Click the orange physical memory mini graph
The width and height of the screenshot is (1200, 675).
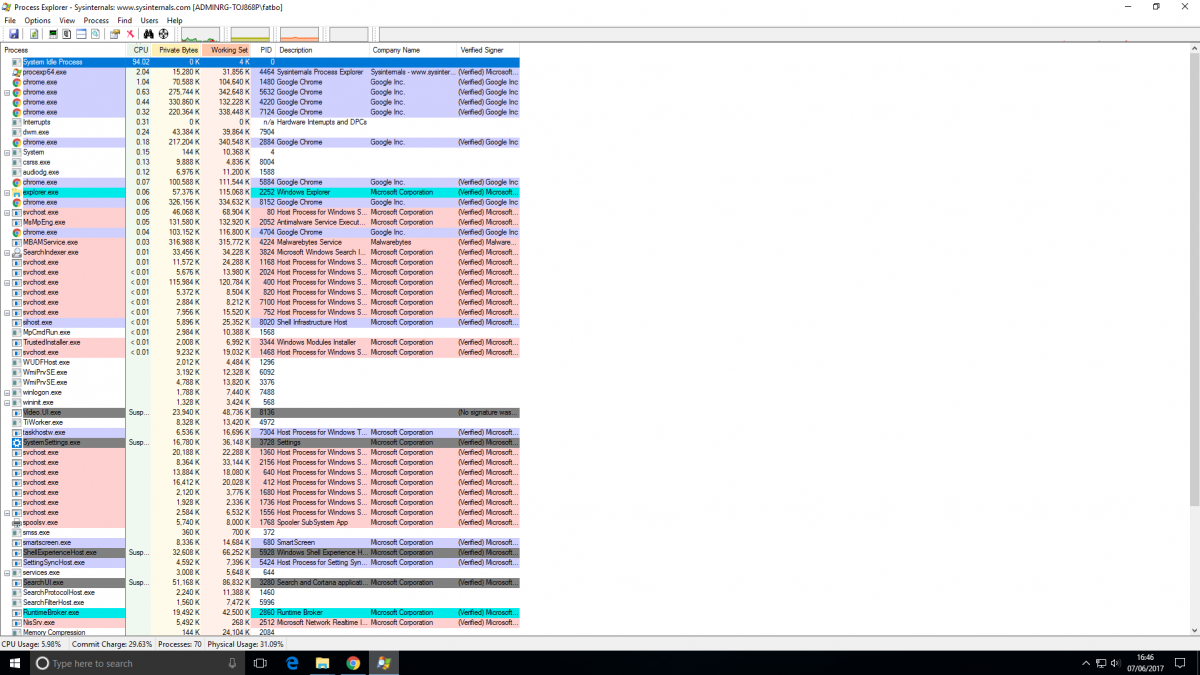click(299, 36)
